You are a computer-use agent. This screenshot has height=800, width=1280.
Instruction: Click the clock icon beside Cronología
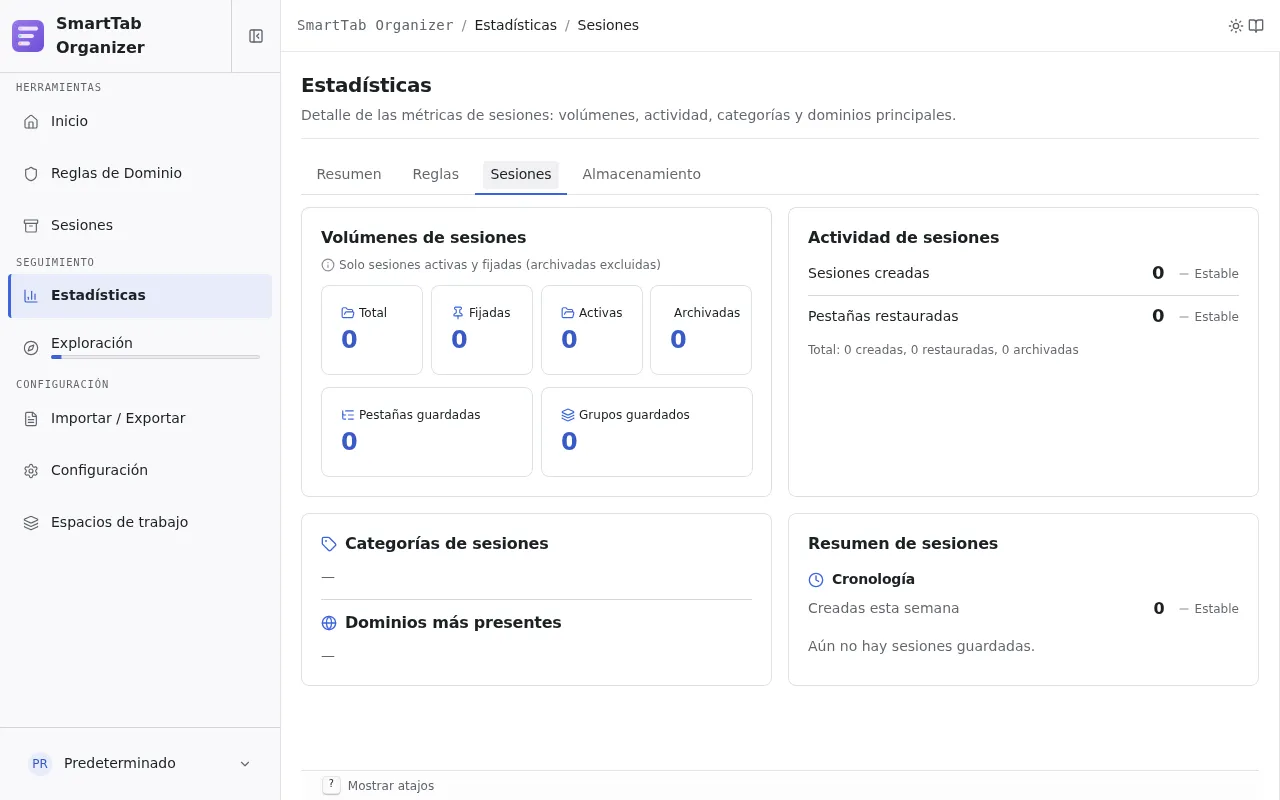coord(816,580)
